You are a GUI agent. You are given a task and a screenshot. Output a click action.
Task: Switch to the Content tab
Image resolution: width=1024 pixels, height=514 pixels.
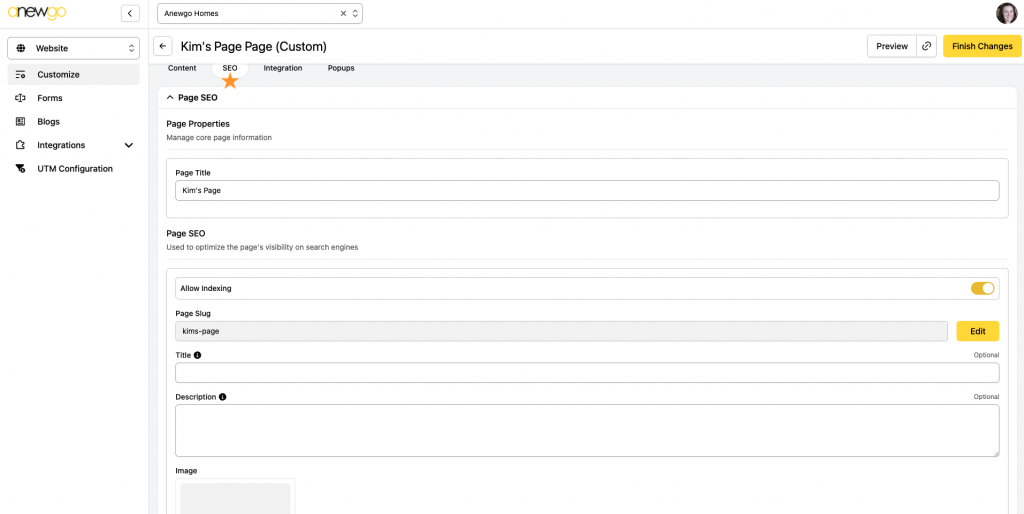[182, 68]
